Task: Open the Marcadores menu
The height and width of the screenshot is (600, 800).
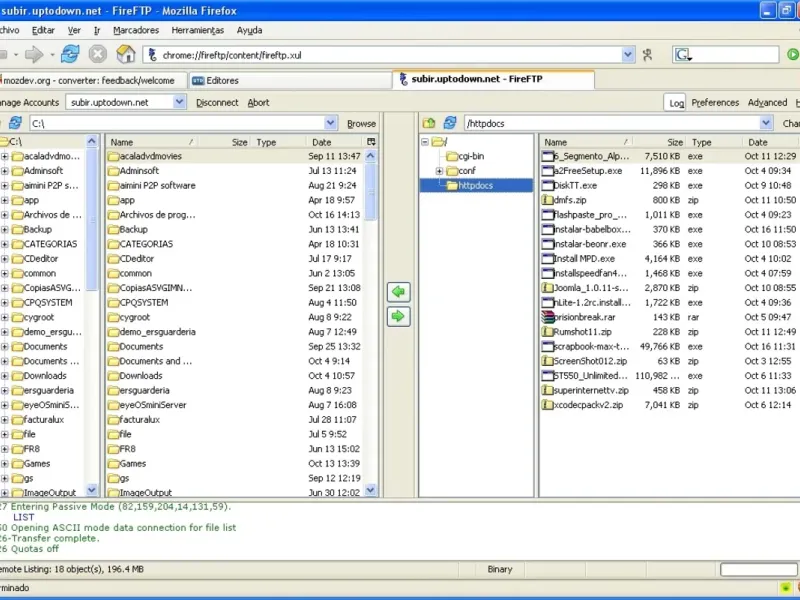Action: [x=136, y=30]
